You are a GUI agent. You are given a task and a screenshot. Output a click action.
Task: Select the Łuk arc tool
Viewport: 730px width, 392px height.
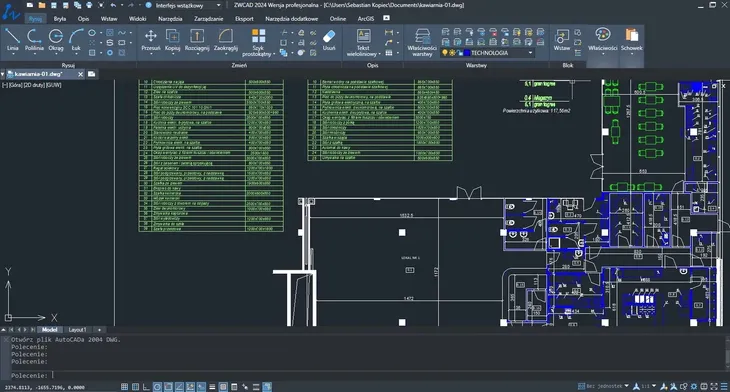click(x=76, y=39)
